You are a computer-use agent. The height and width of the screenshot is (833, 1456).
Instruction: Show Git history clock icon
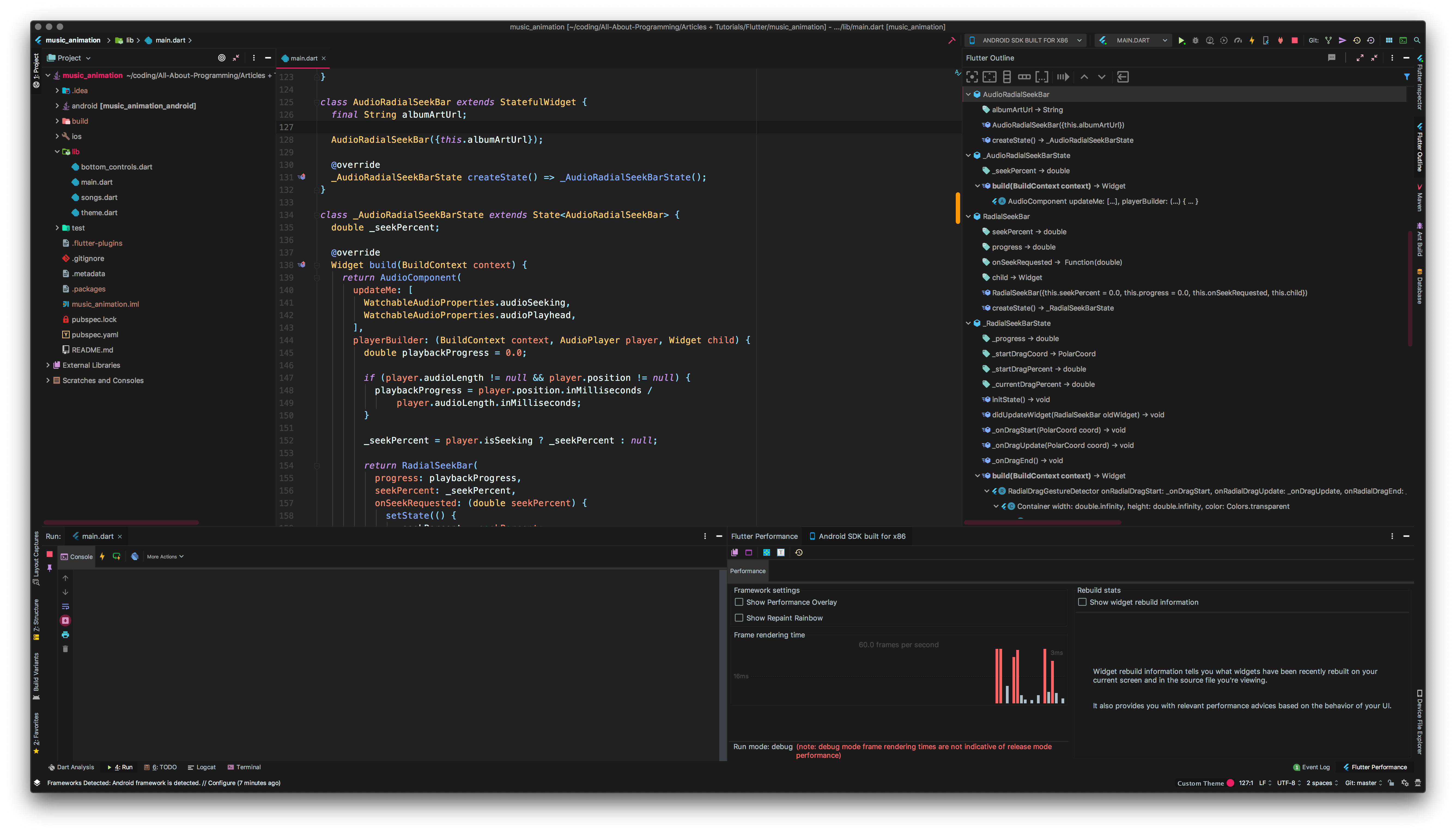(x=1357, y=41)
